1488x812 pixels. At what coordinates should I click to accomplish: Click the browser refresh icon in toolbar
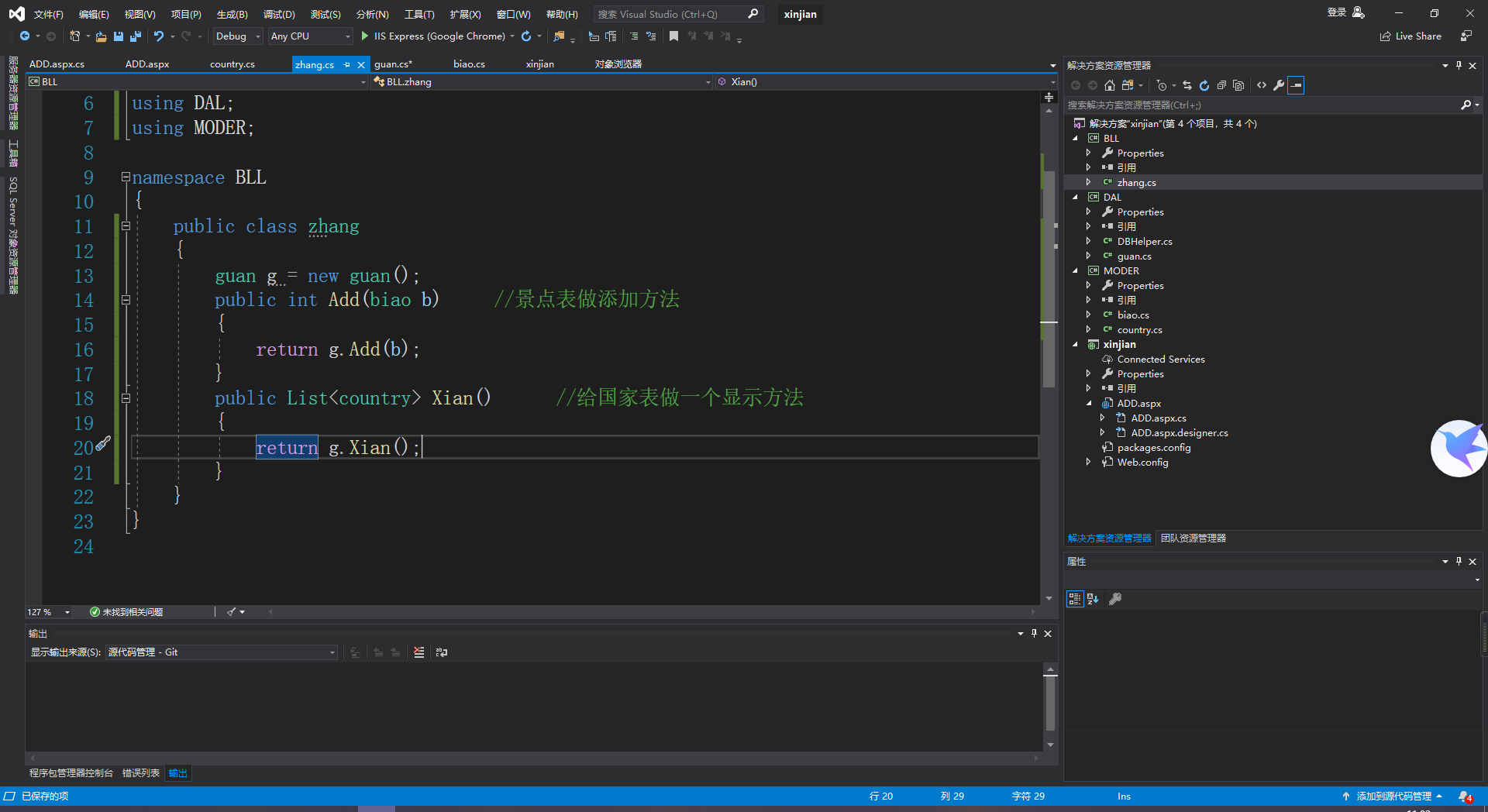(526, 36)
